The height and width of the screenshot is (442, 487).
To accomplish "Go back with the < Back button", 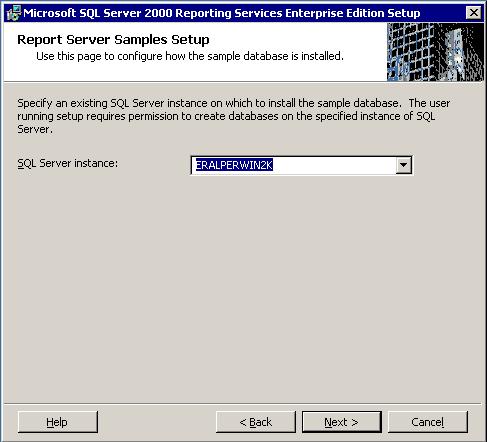I will (256, 422).
